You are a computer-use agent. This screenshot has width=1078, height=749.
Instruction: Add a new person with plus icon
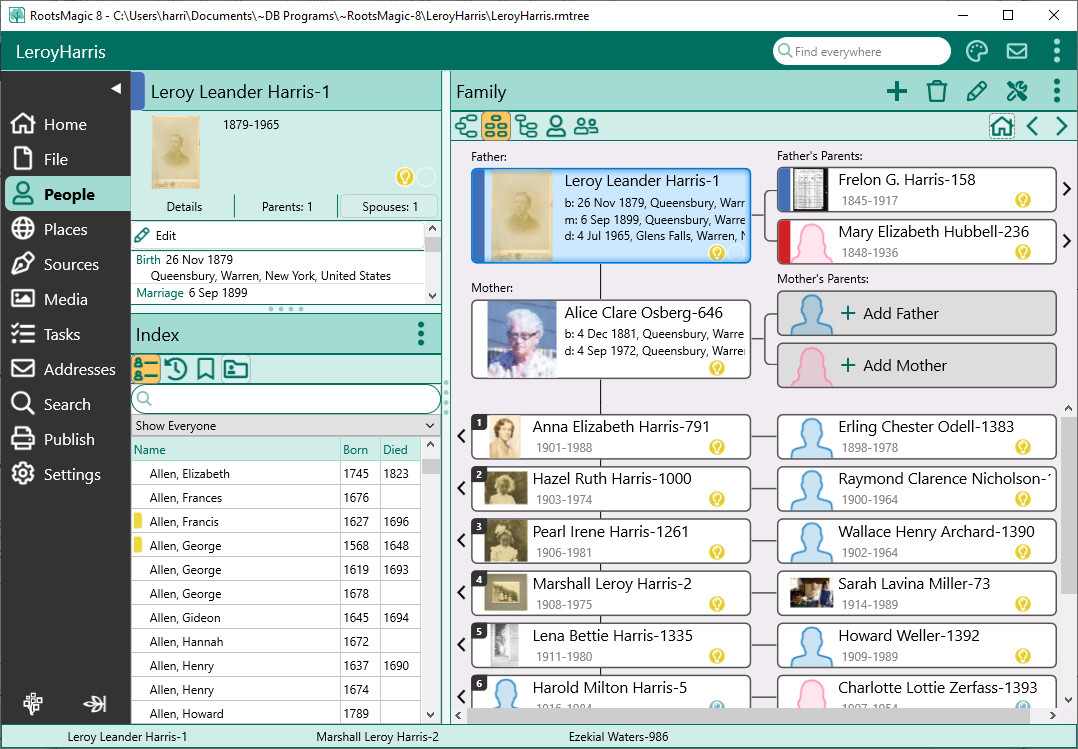(897, 92)
